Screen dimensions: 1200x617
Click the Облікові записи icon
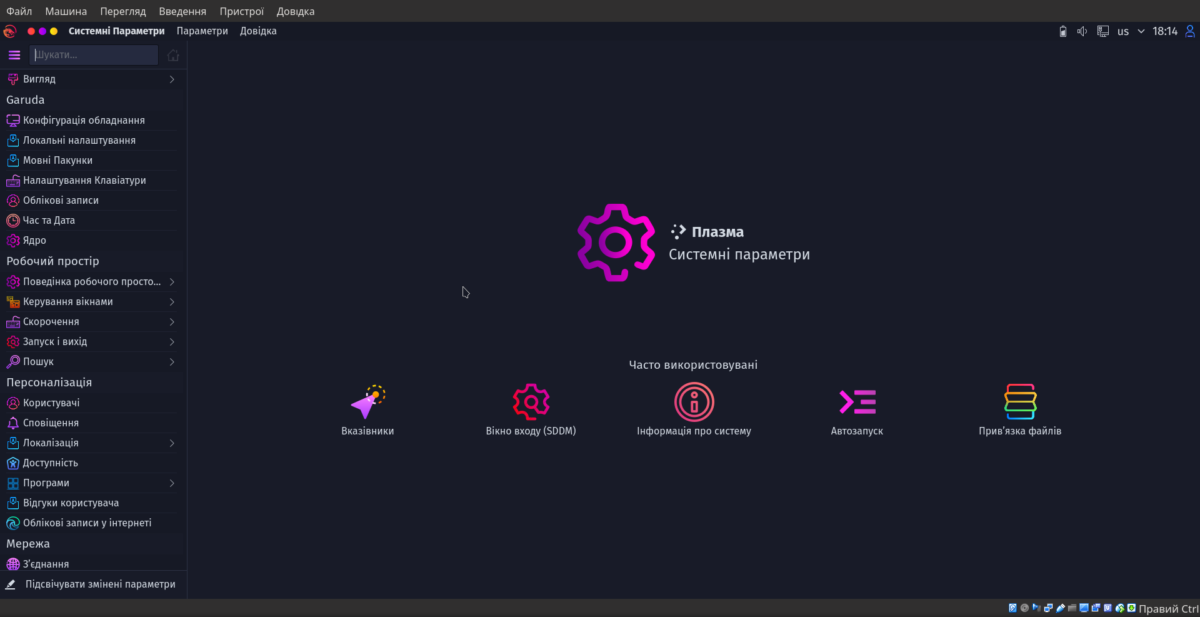(13, 200)
